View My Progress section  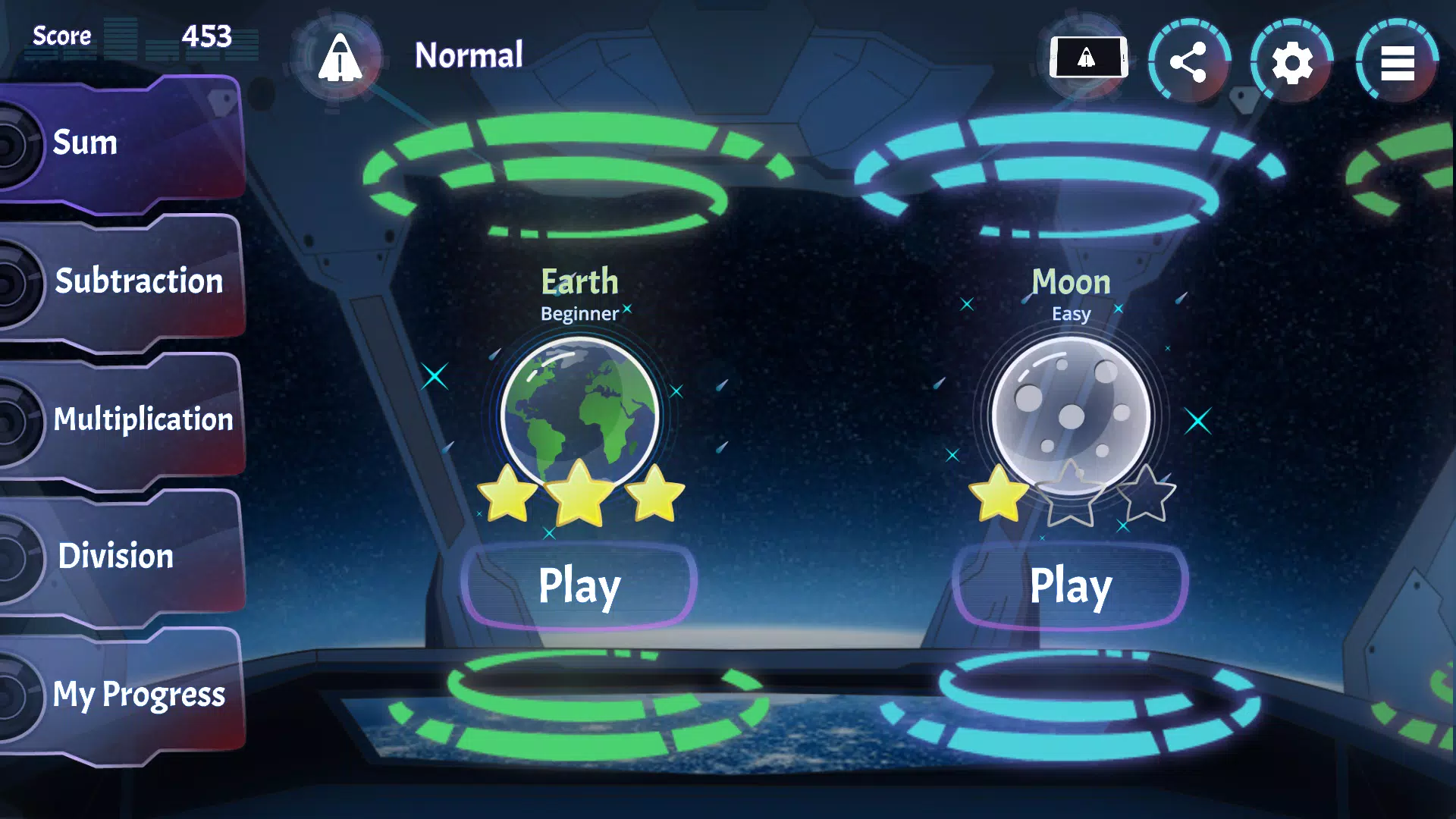click(140, 693)
